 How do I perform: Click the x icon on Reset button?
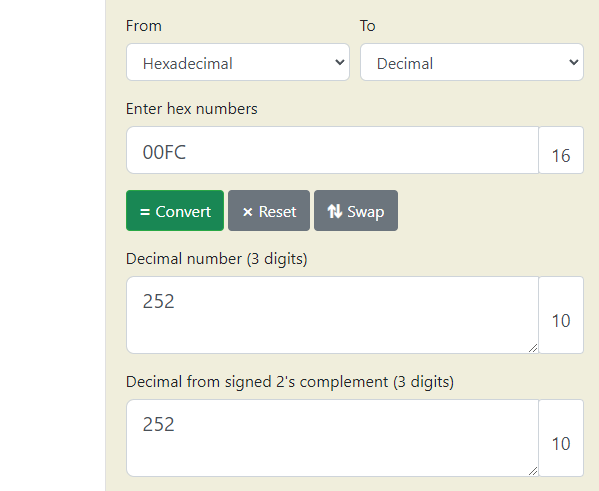tap(248, 212)
